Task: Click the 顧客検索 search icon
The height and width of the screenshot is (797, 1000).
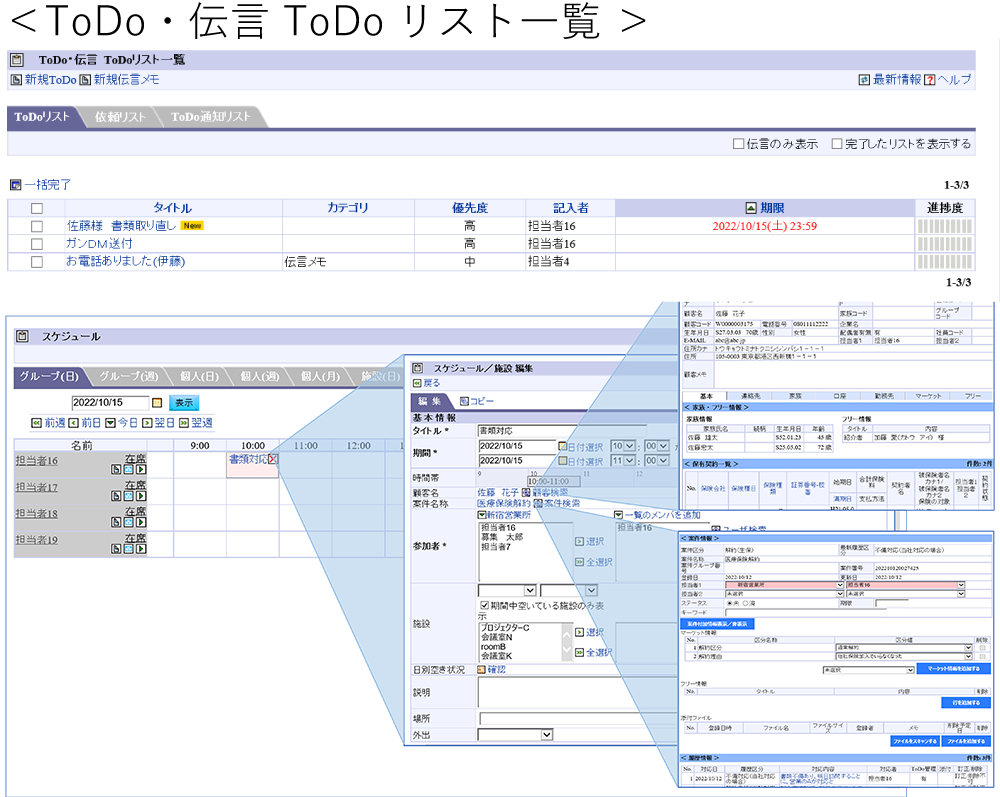Action: [x=526, y=493]
